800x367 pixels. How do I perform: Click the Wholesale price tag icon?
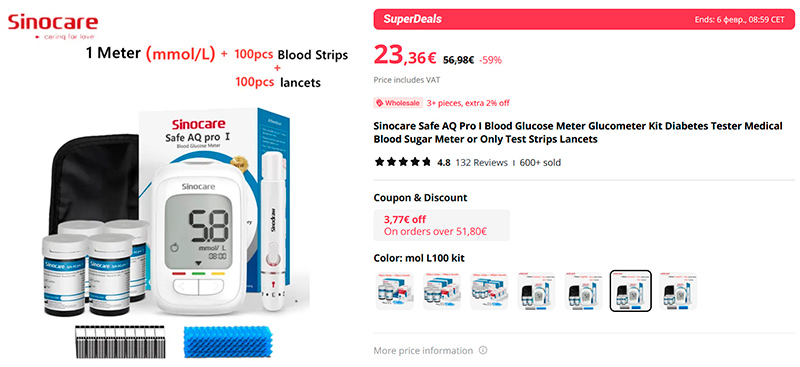point(379,103)
